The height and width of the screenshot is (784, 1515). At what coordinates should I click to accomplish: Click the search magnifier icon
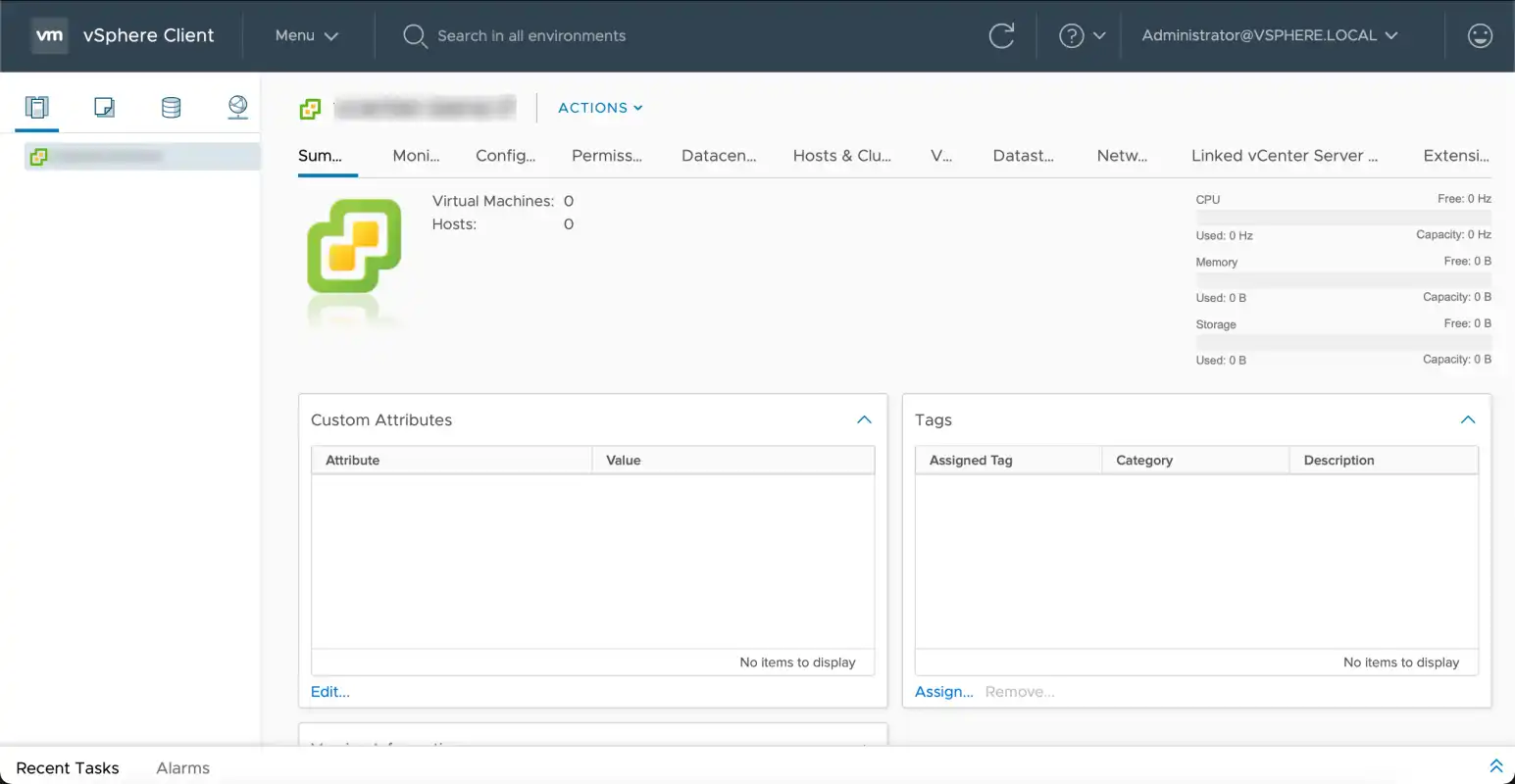tap(415, 36)
